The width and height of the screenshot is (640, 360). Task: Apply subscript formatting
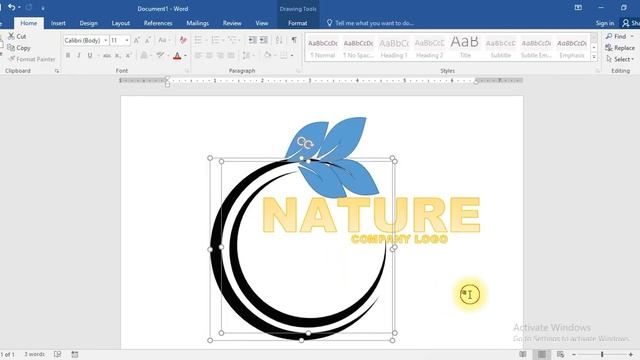pyautogui.click(x=118, y=56)
